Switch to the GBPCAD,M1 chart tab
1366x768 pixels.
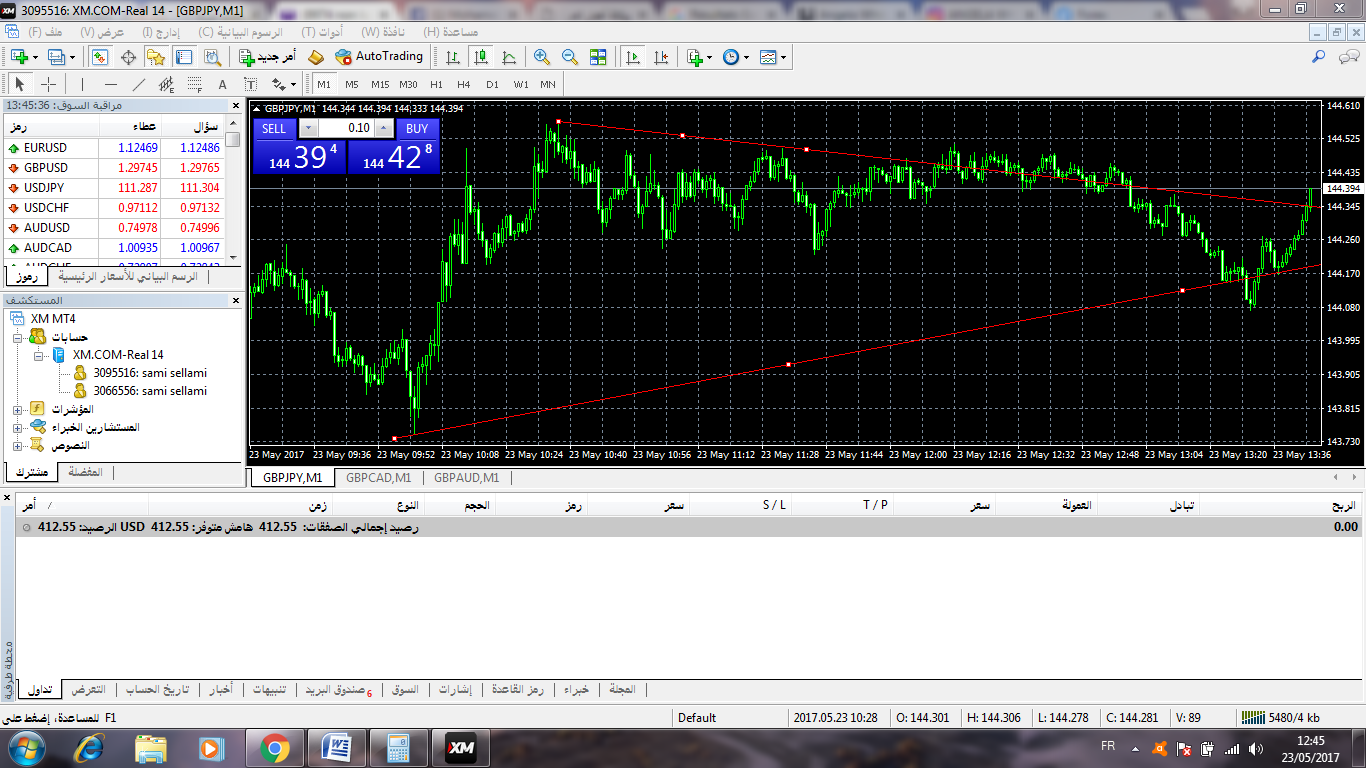pos(378,478)
